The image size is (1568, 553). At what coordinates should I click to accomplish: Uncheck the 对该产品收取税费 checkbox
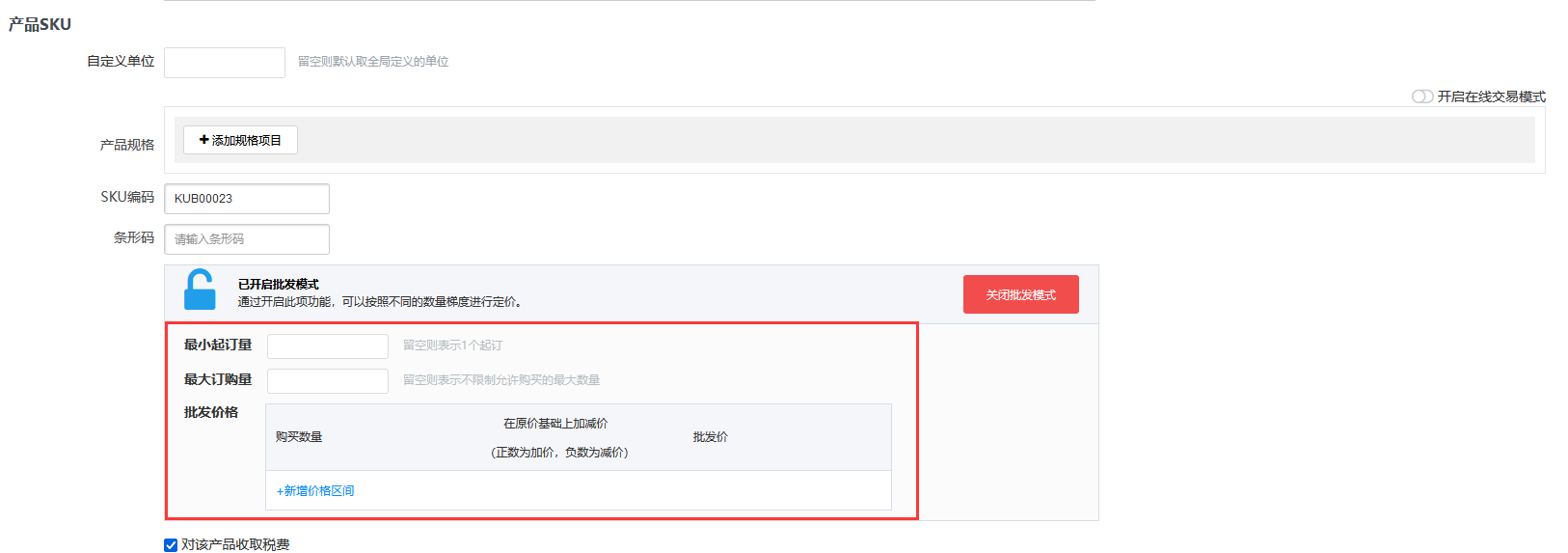[171, 545]
